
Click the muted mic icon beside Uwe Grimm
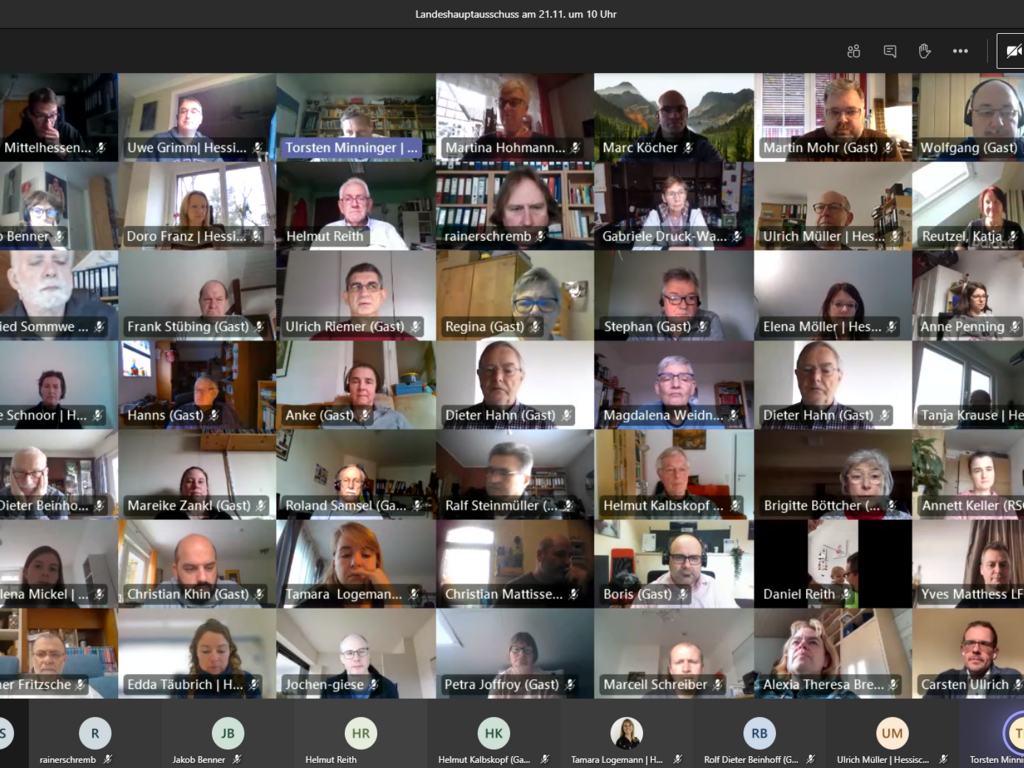click(257, 148)
